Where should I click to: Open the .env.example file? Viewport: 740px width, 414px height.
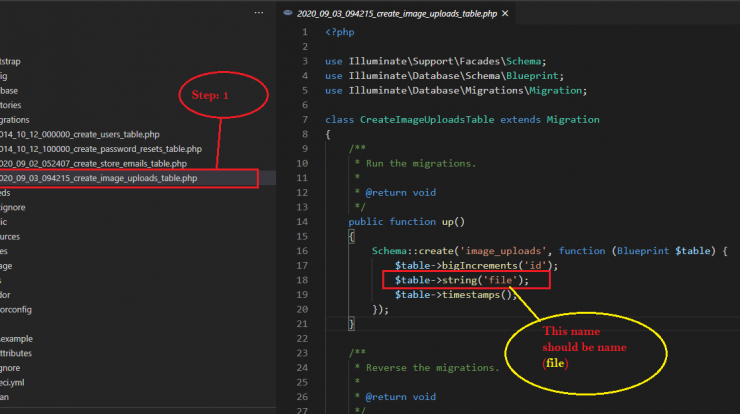click(17, 339)
